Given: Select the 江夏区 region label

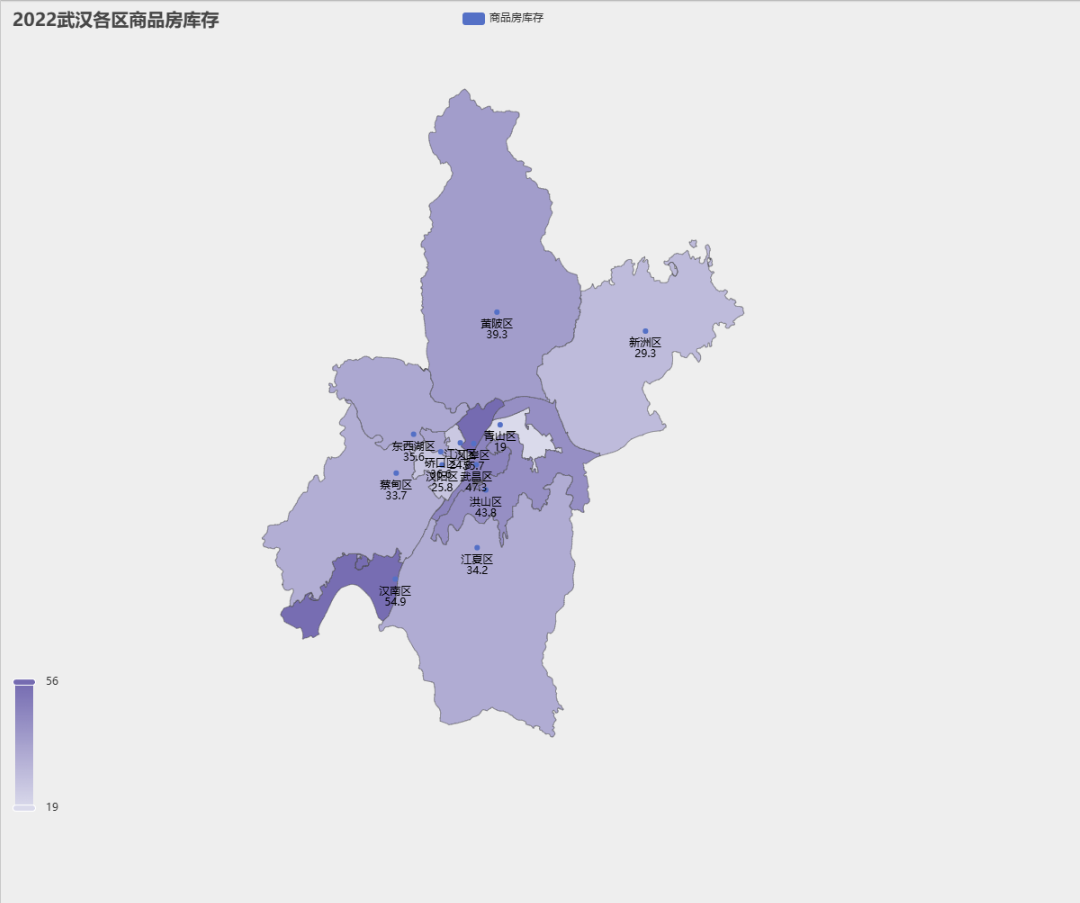Looking at the screenshot, I should [477, 559].
